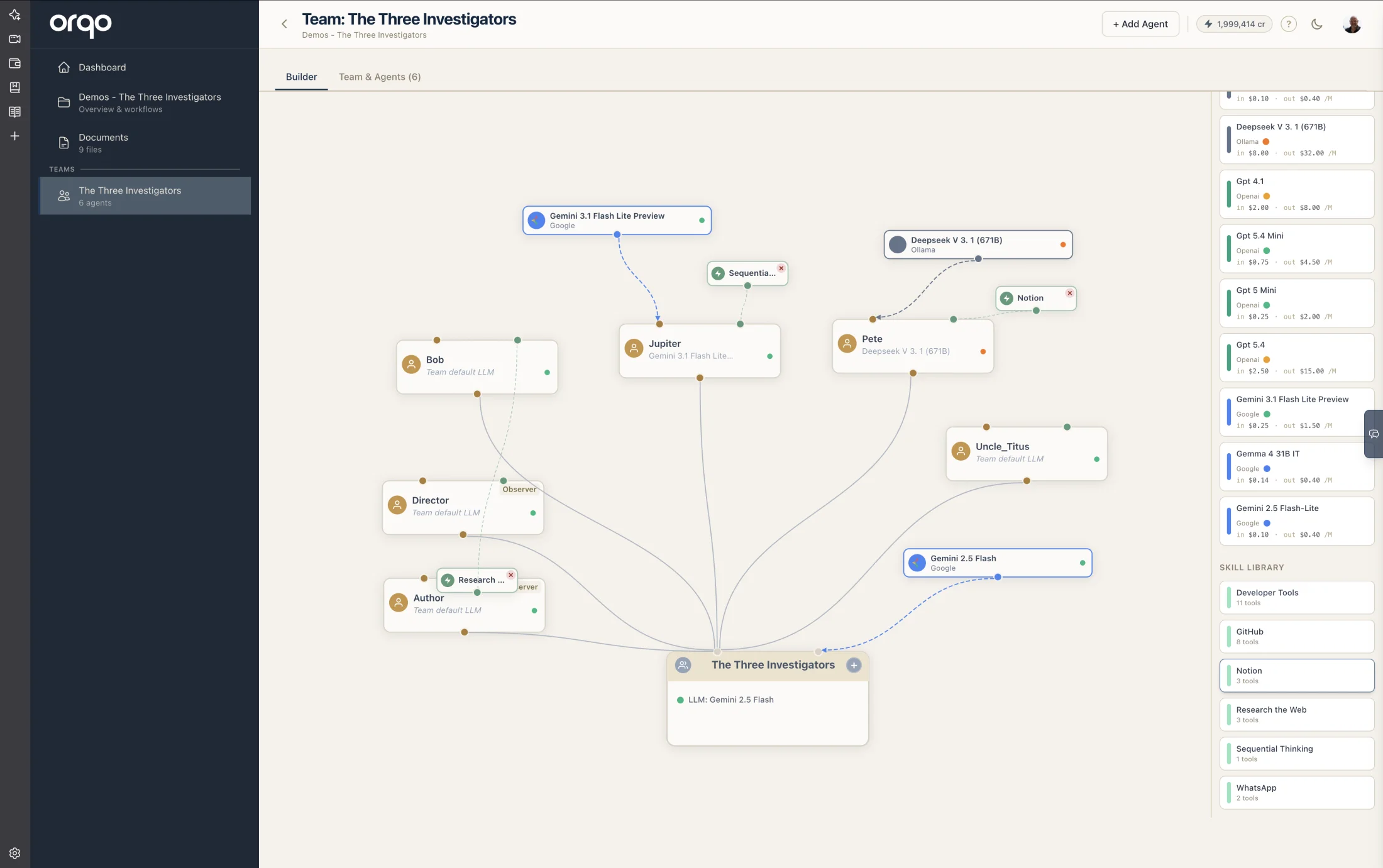Open settings gear in left rail

click(x=15, y=853)
